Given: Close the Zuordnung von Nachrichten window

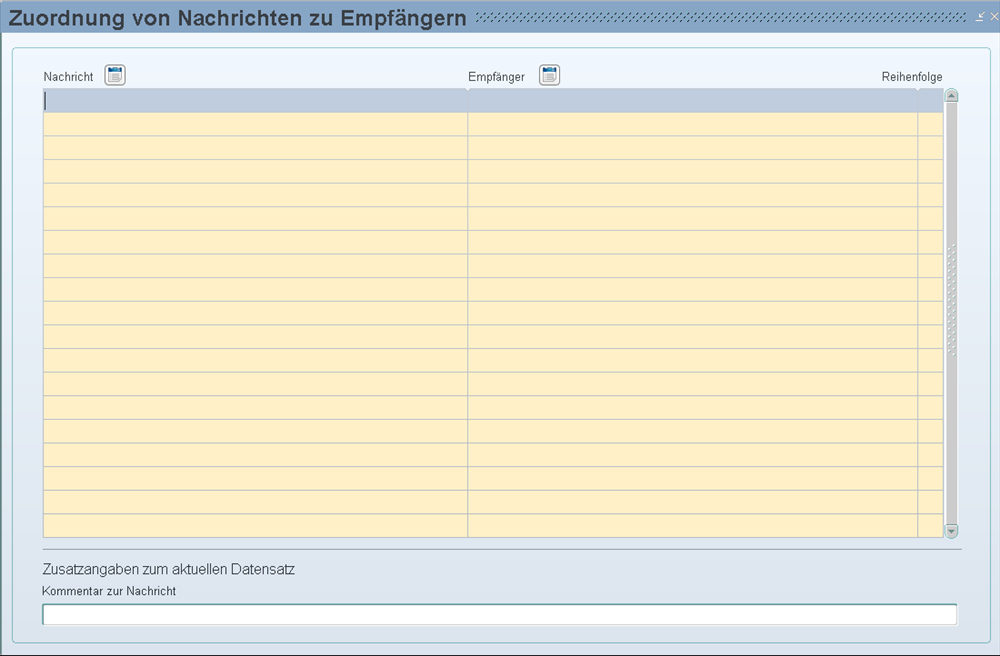Looking at the screenshot, I should tap(993, 16).
